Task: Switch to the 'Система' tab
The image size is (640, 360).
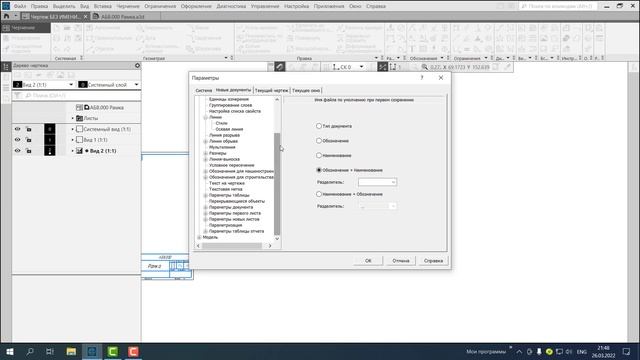Action: [203, 90]
